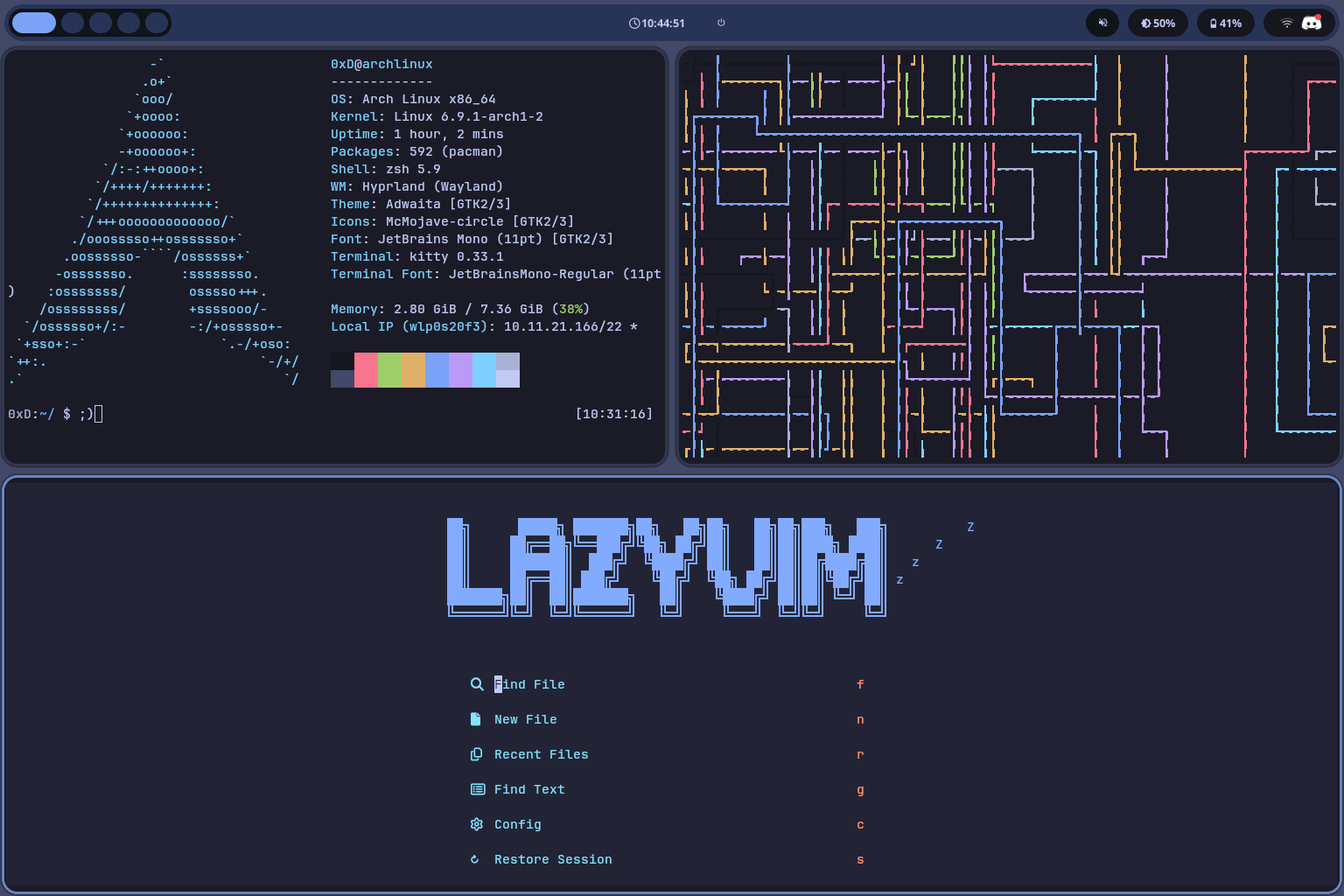Open the Discord tray icon
Image resolution: width=1344 pixels, height=896 pixels.
coord(1312,23)
